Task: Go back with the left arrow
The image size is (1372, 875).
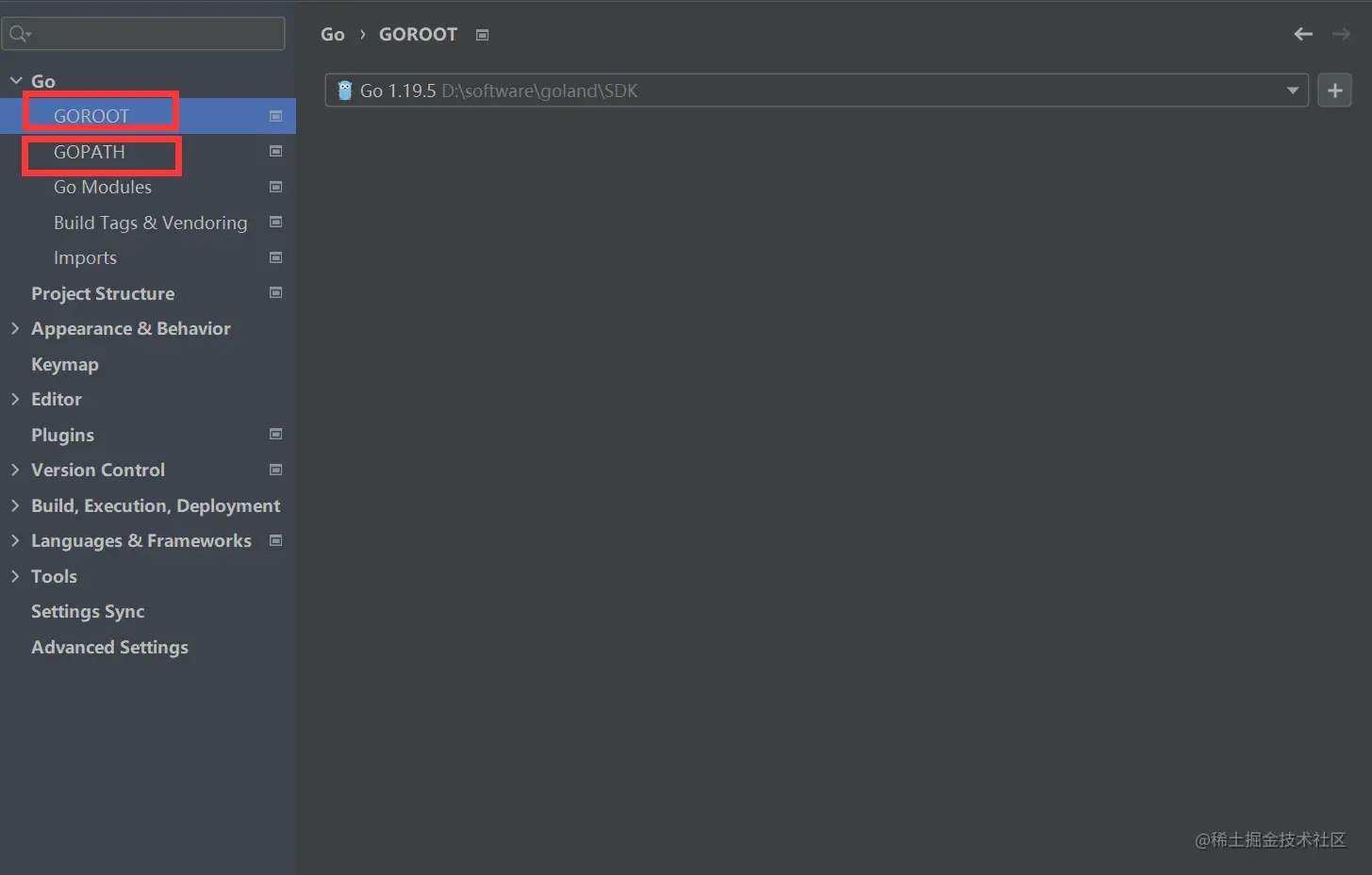Action: click(x=1303, y=34)
